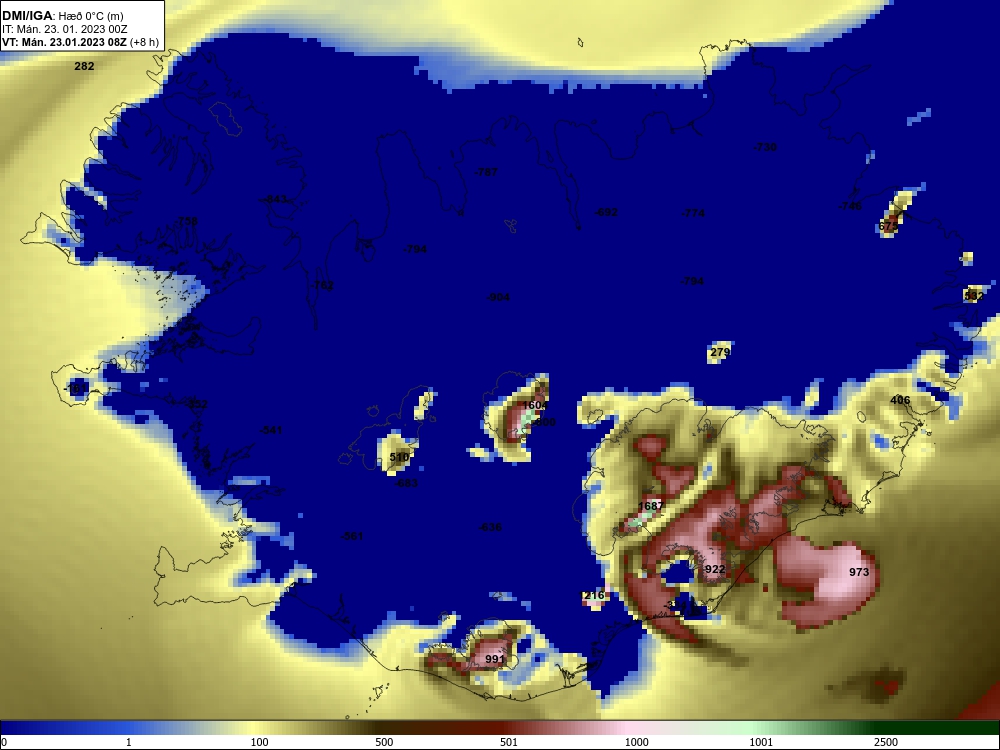
Task: Click the color scale label 100
Action: point(259,742)
